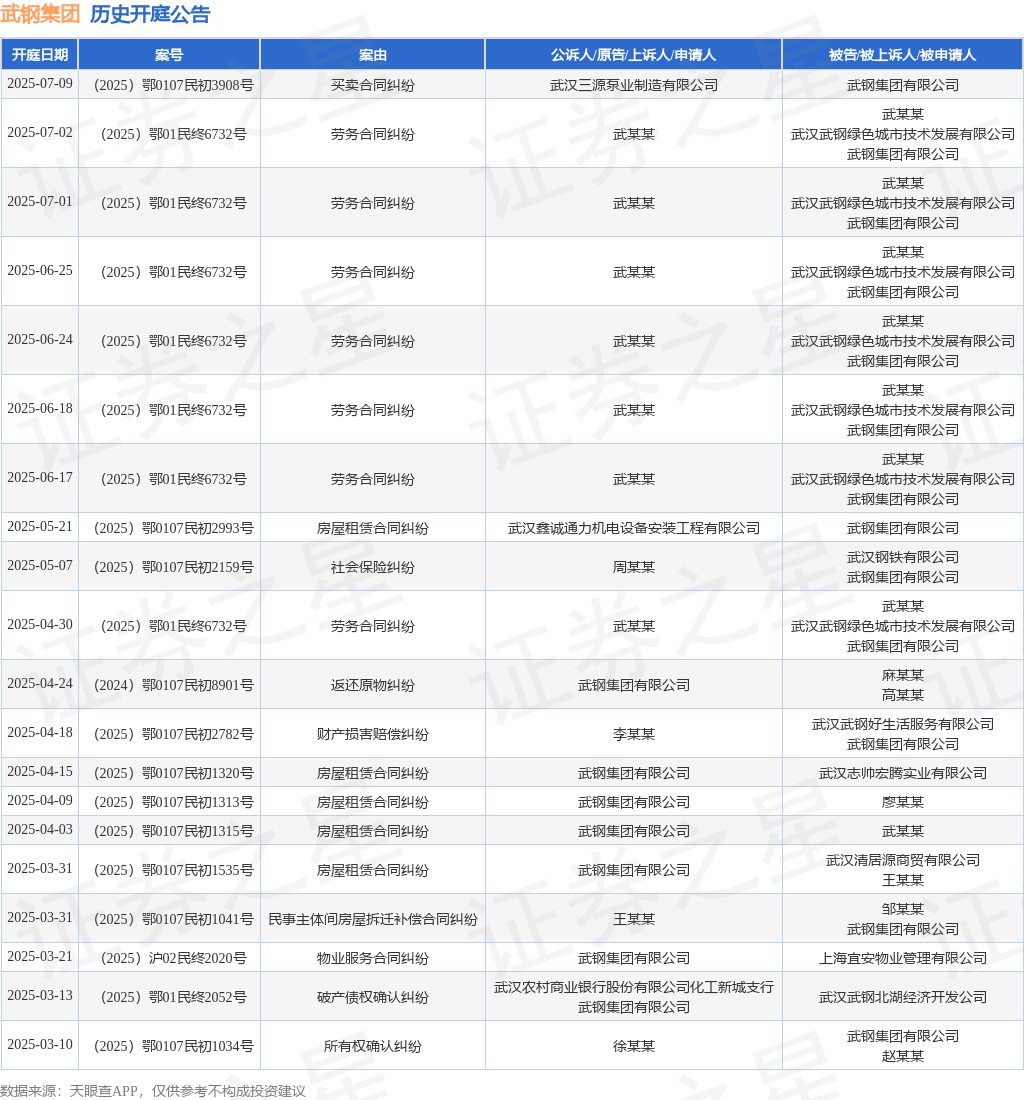Click the date 2025-04-30
The image size is (1024, 1100).
point(40,624)
